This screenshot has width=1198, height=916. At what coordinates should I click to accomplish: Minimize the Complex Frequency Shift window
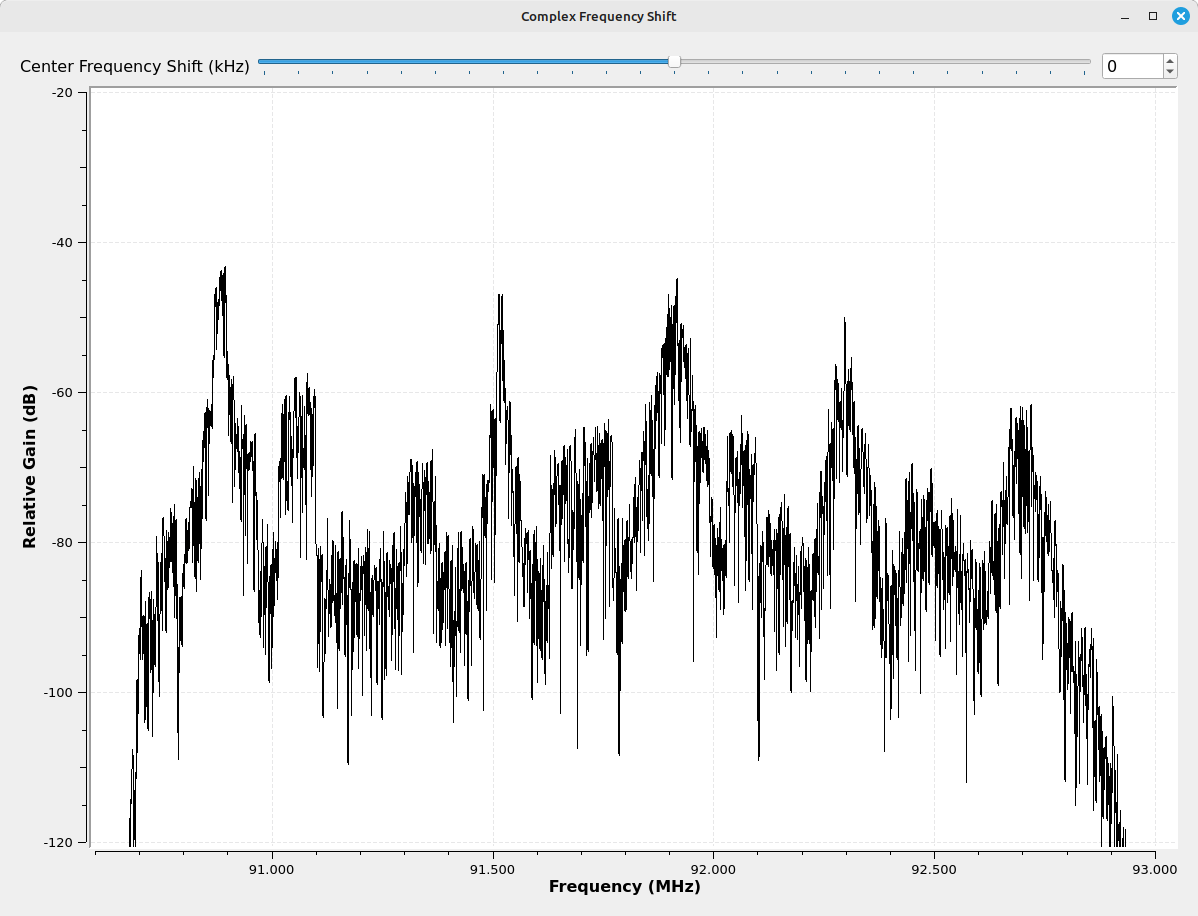click(x=1125, y=16)
